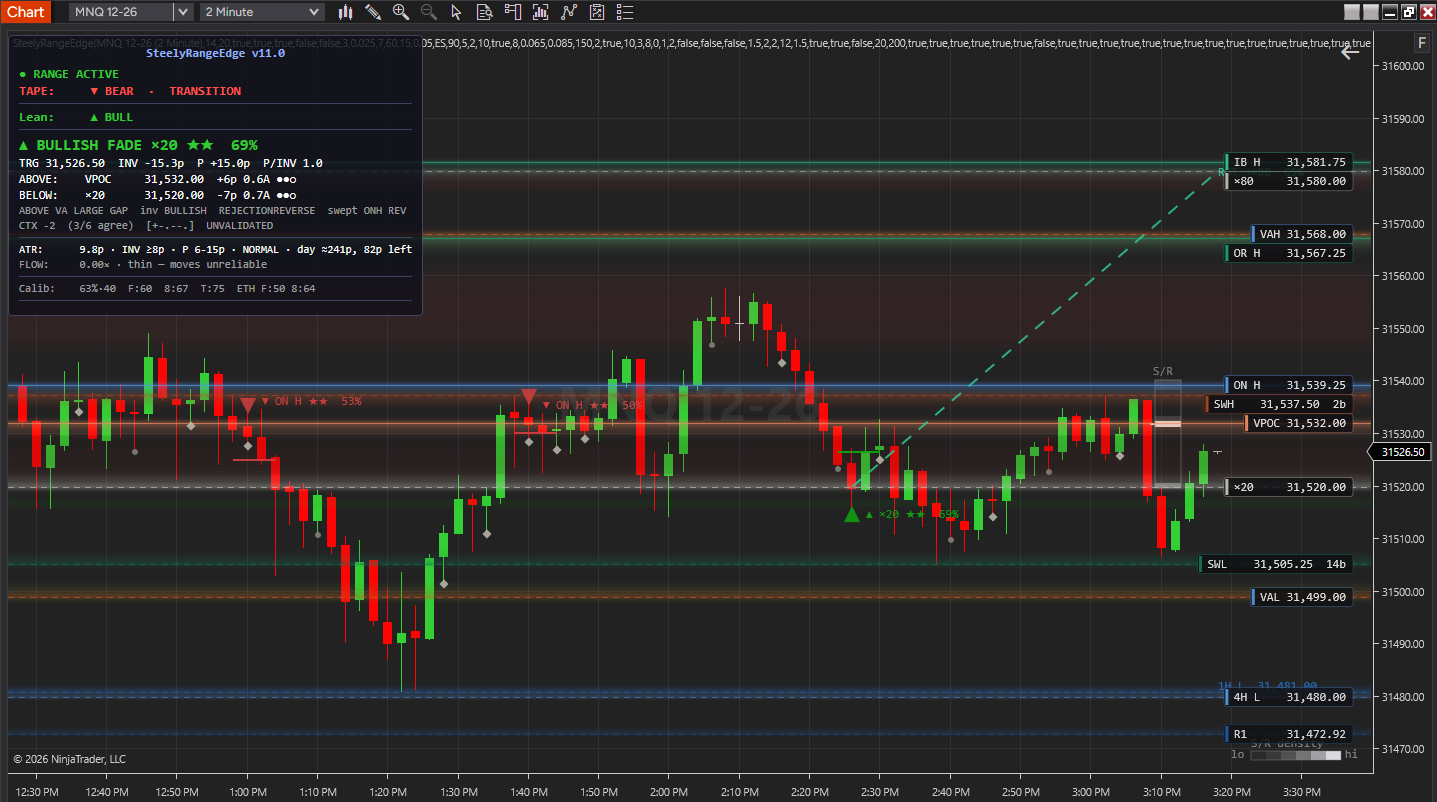Click the 2:10 PM time axis label
This screenshot has height=802, width=1437.
coord(738,792)
